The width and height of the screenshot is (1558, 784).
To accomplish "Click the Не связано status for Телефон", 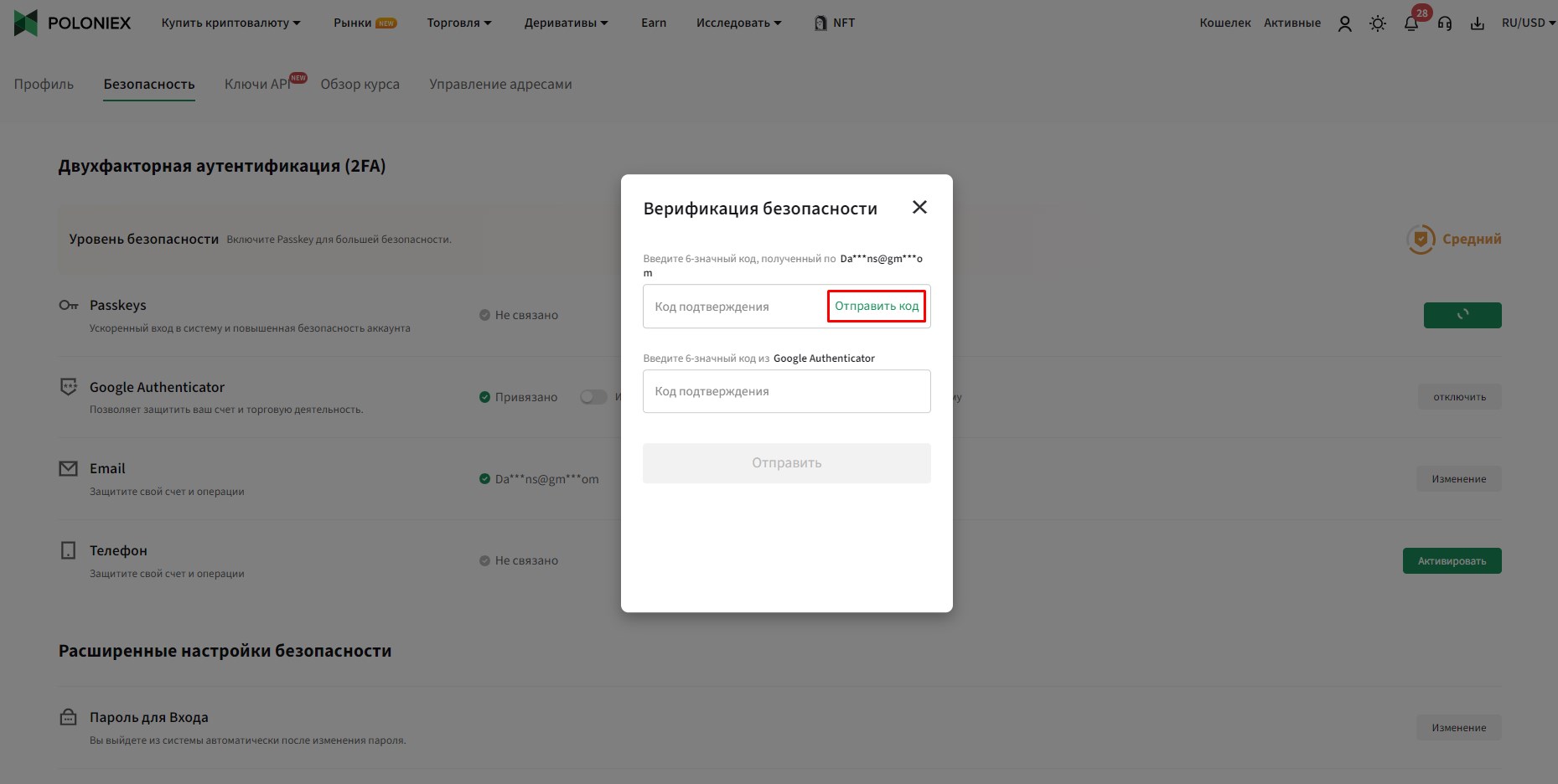I will pyautogui.click(x=526, y=560).
